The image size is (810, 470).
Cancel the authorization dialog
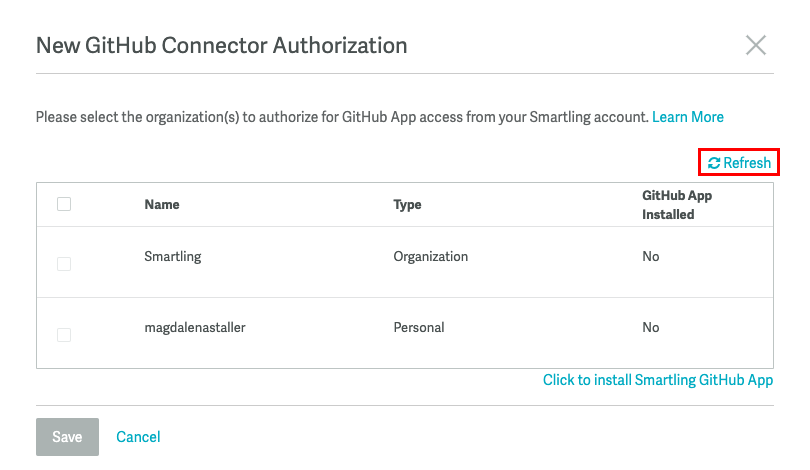(138, 437)
